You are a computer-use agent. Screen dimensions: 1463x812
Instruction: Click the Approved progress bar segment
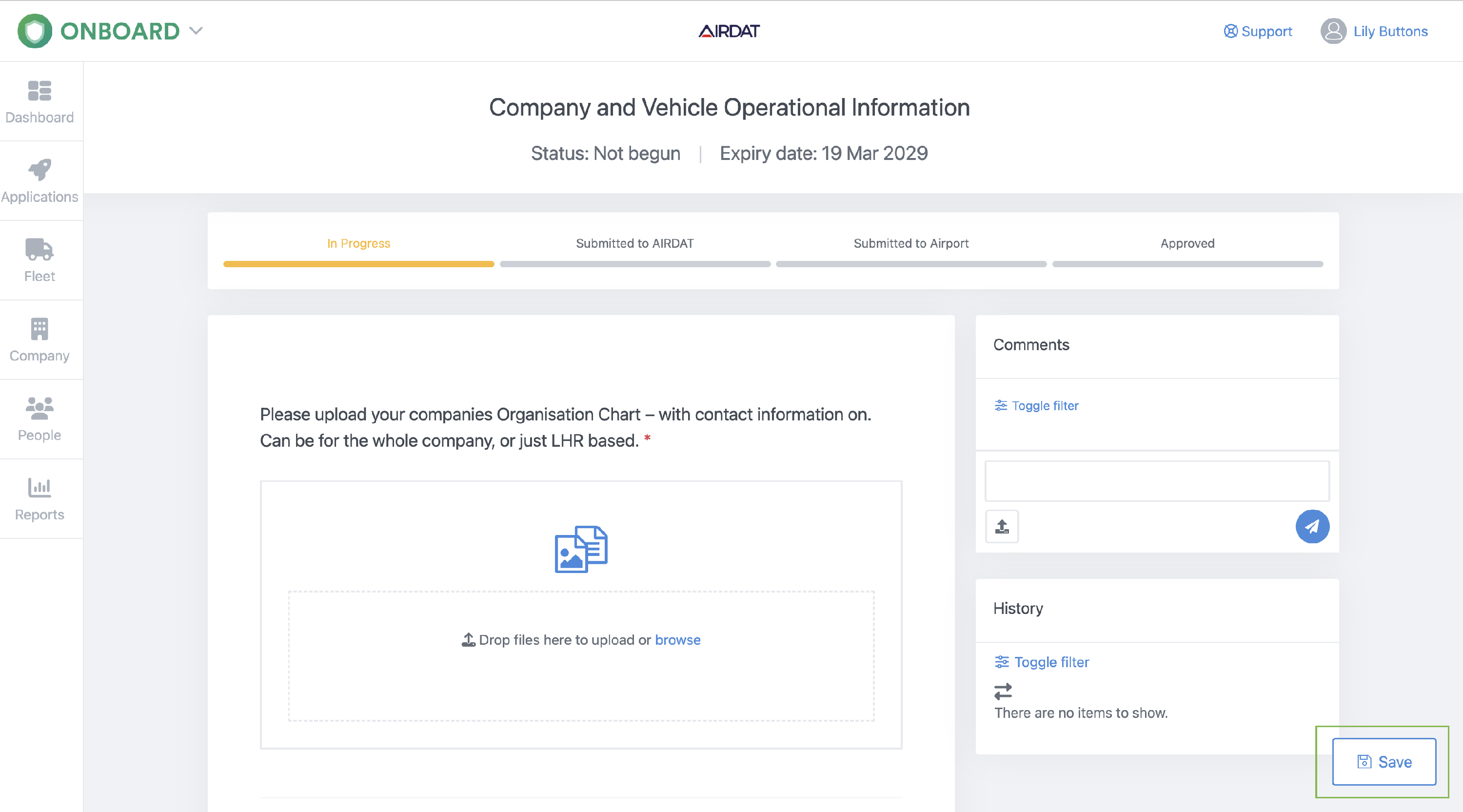pyautogui.click(x=1187, y=264)
